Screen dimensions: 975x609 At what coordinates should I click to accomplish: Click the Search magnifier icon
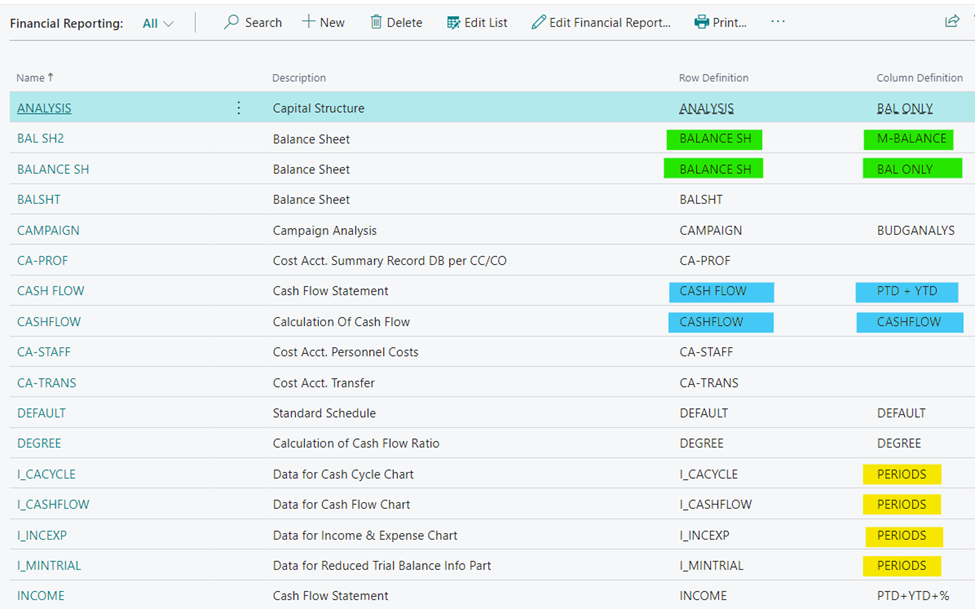point(231,22)
